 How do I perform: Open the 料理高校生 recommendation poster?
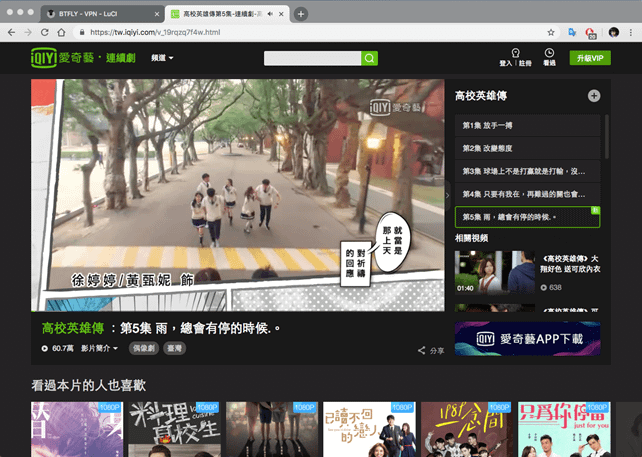click(x=174, y=429)
